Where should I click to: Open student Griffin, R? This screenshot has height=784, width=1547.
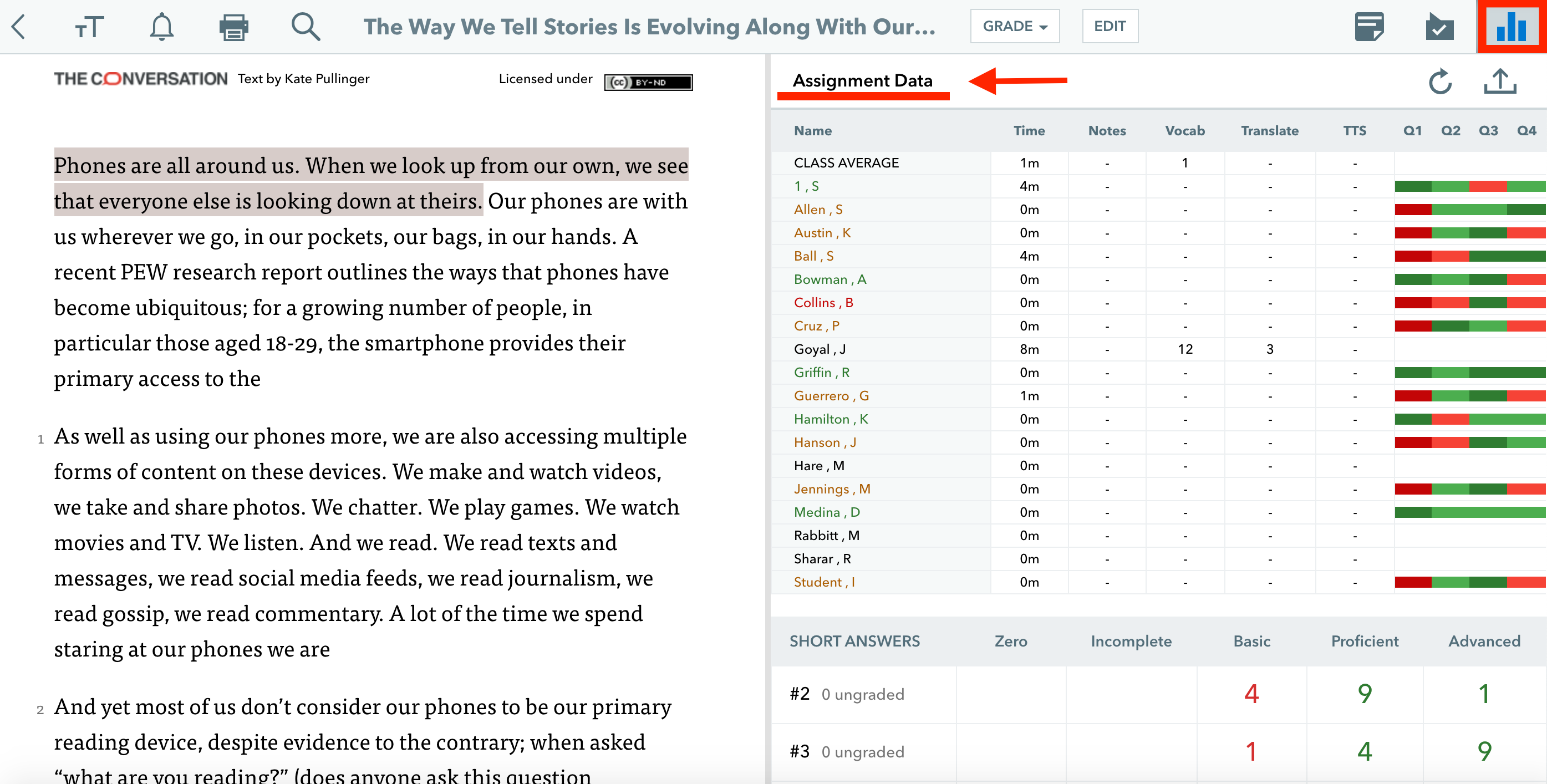point(822,373)
